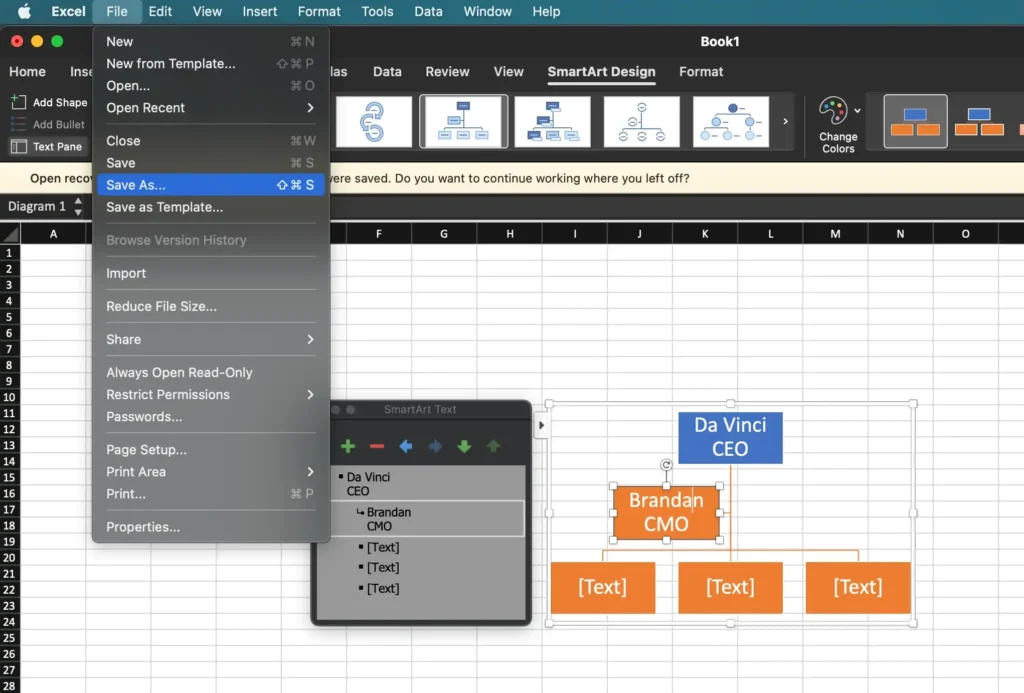The image size is (1024, 693).
Task: Switch to the View ribbon tab
Action: [509, 72]
